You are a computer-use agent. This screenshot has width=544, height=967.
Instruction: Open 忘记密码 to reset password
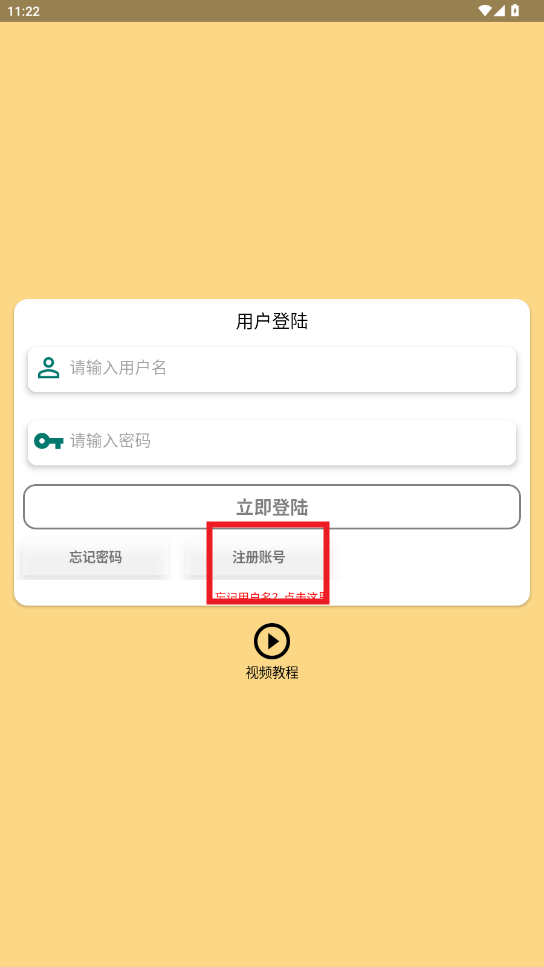[x=95, y=558]
